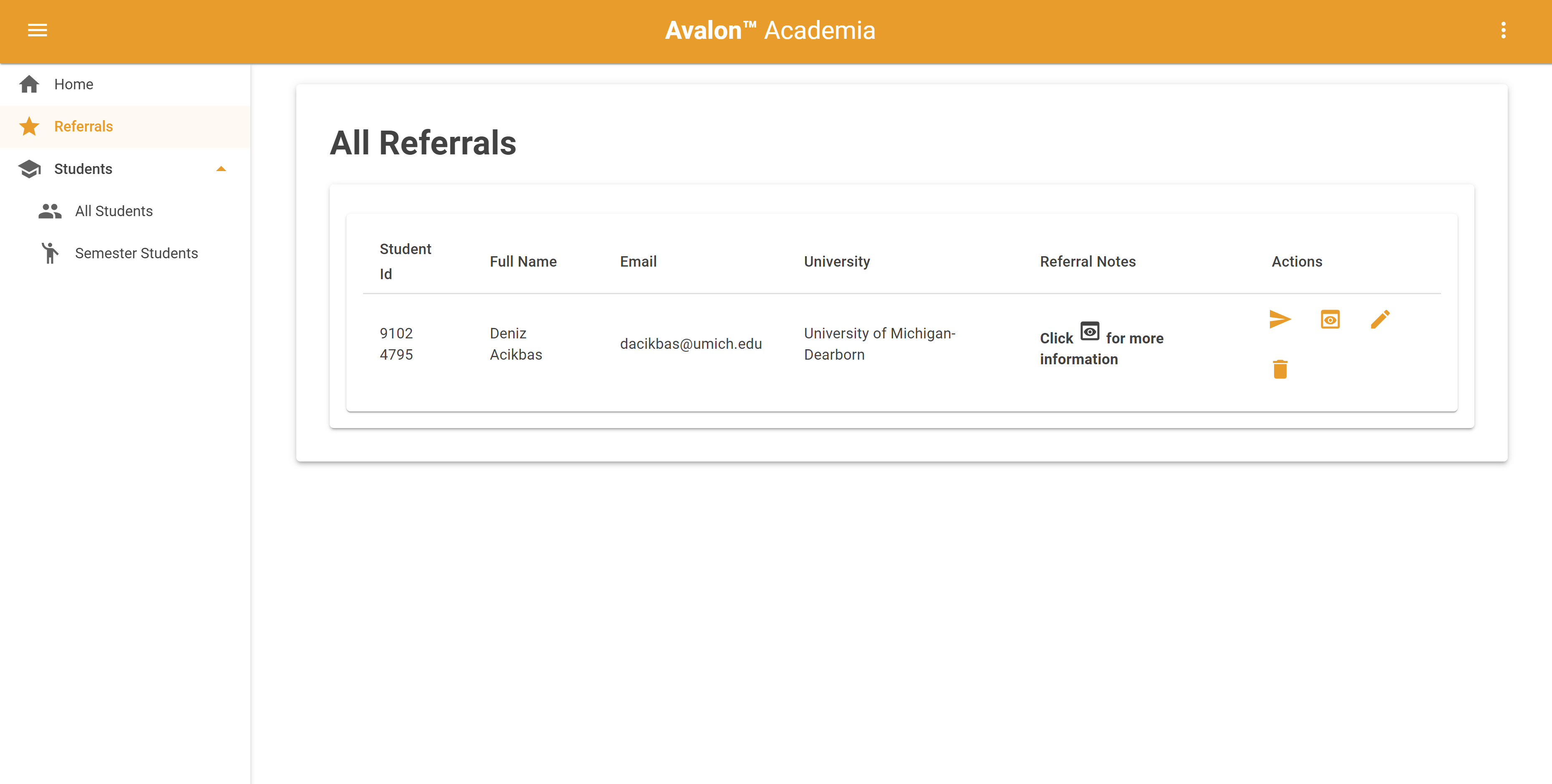The height and width of the screenshot is (784, 1552).
Task: Click the Semester Students person icon
Action: [x=50, y=254]
